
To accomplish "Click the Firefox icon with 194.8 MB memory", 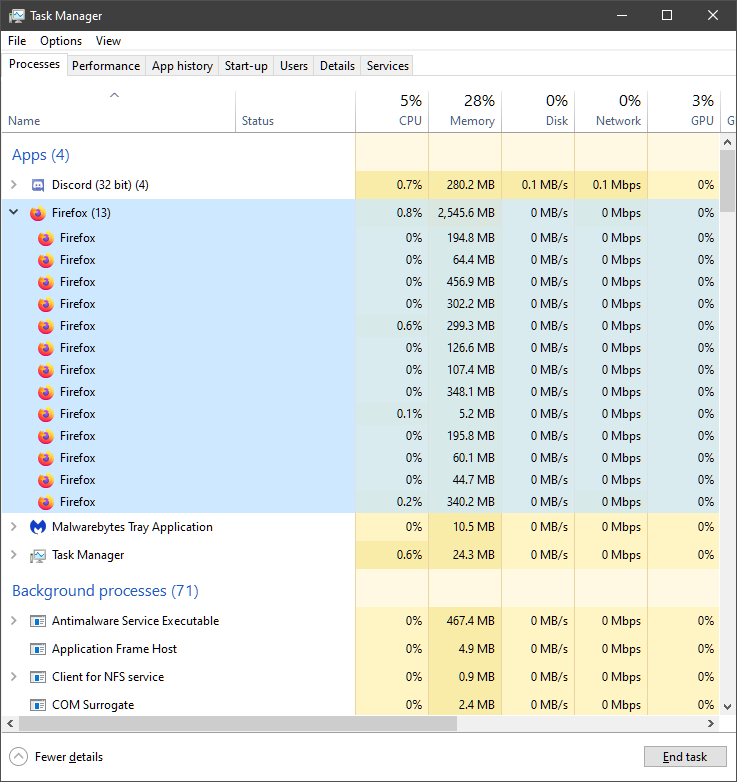I will click(46, 238).
